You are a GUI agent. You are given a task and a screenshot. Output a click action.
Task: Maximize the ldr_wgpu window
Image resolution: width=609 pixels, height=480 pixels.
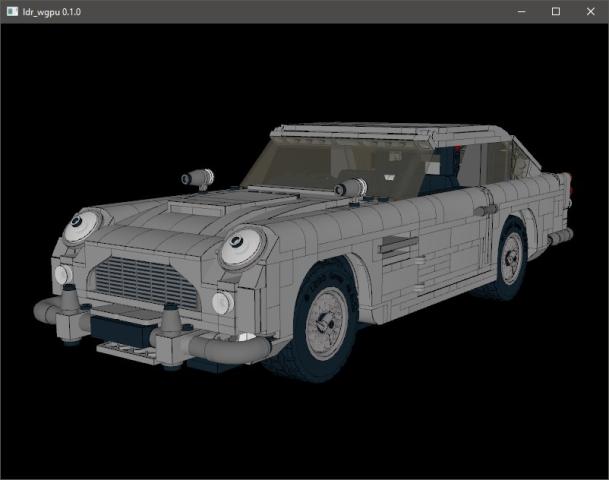pos(556,12)
